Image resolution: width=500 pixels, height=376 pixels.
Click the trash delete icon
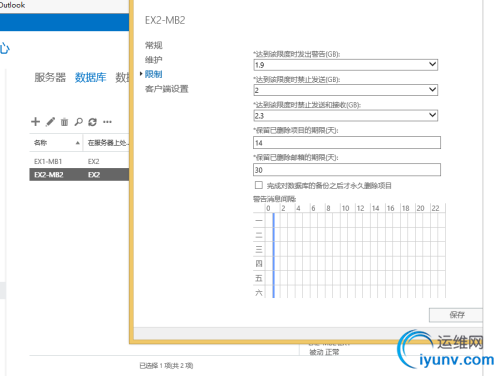click(x=64, y=122)
